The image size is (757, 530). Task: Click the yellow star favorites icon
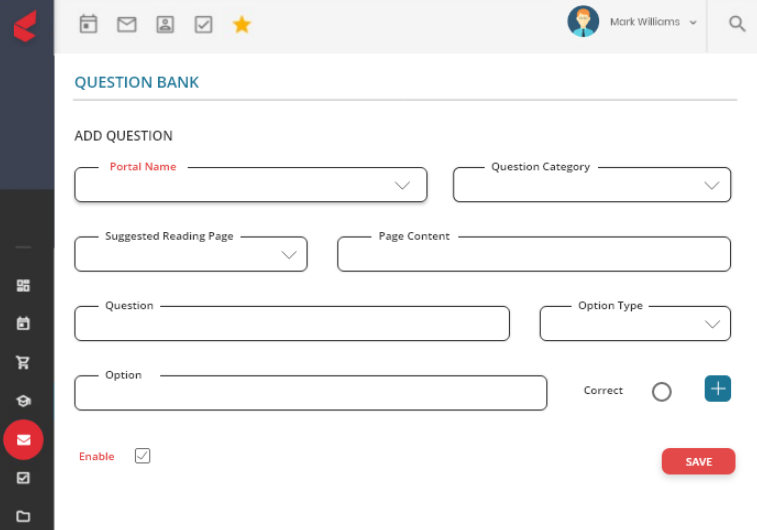coord(242,24)
